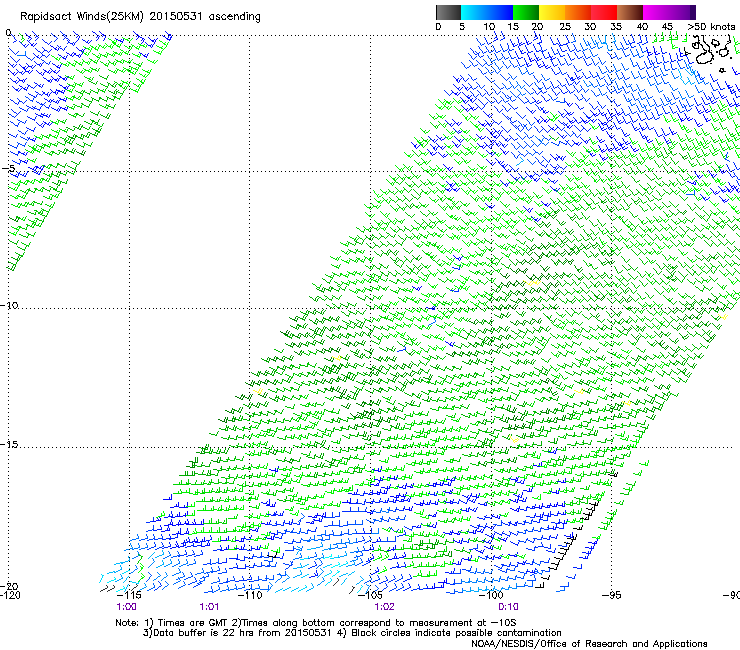Click the '-20' latitude axis label
This screenshot has width=740, height=650.
pyautogui.click(x=9, y=587)
